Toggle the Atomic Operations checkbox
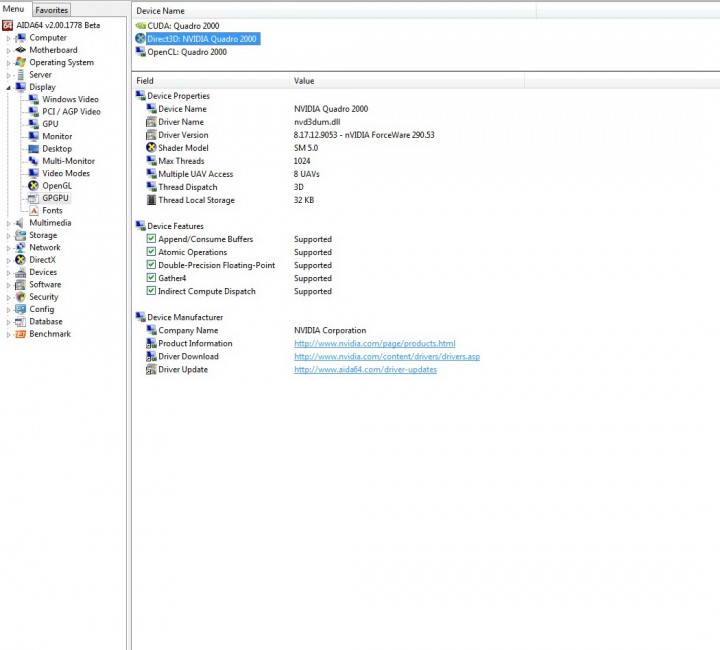Viewport: 720px width, 650px height. (x=151, y=252)
